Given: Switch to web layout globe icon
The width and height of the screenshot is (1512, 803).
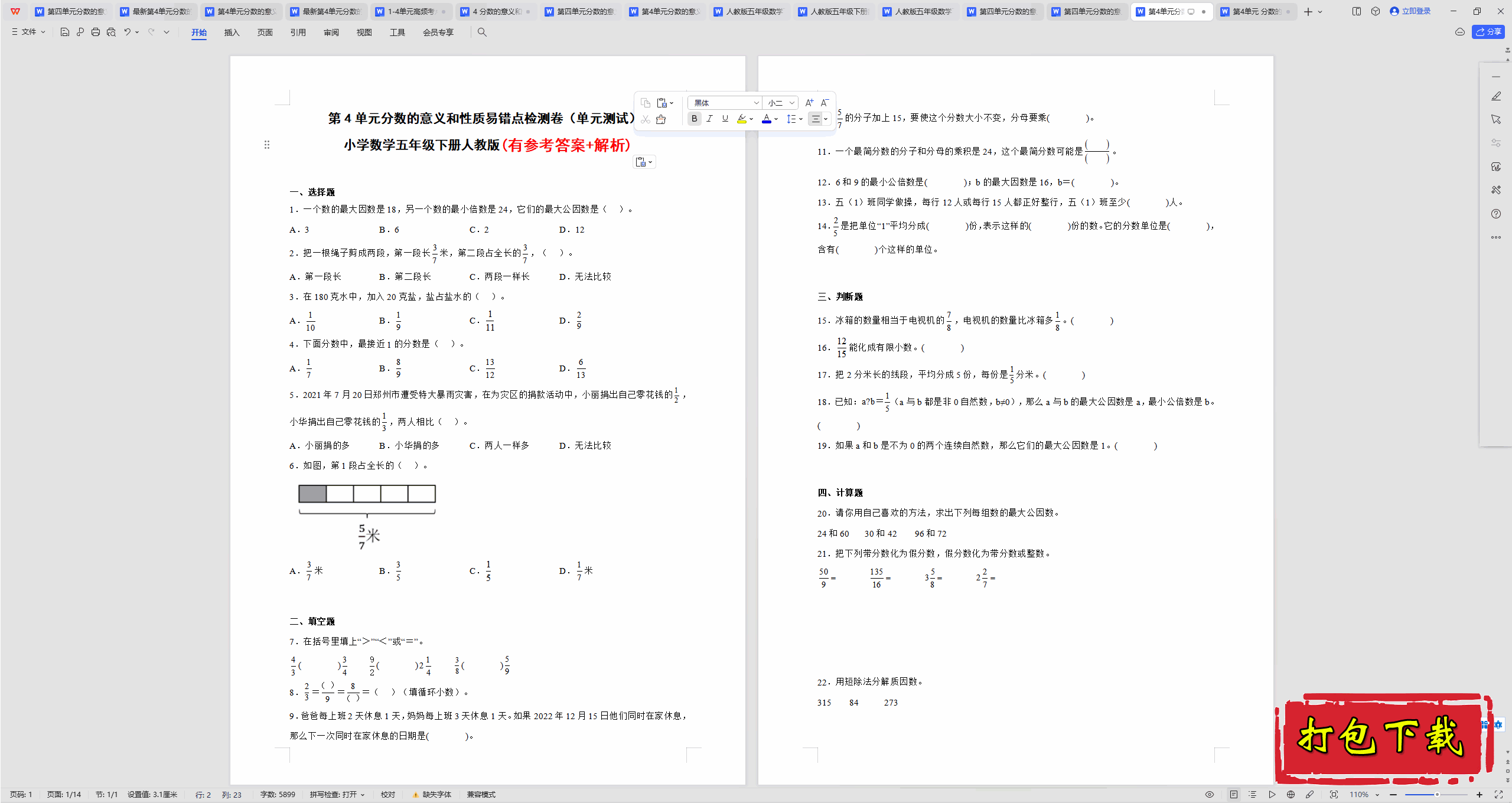Looking at the screenshot, I should coord(1291,795).
